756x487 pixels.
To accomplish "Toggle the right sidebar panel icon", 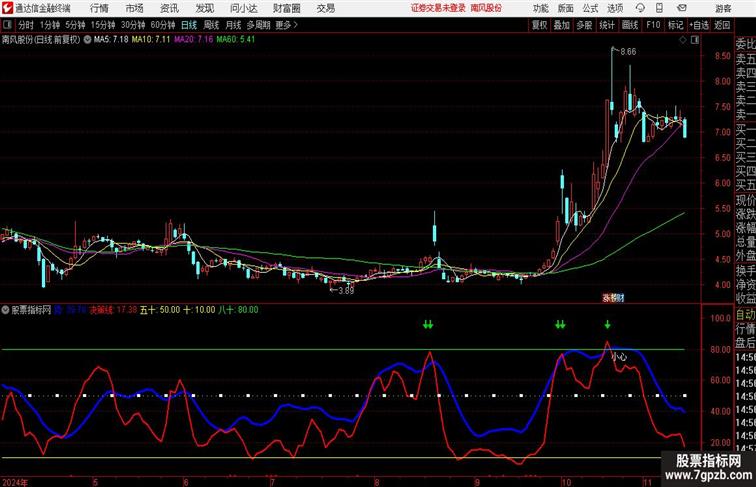I will [x=695, y=40].
